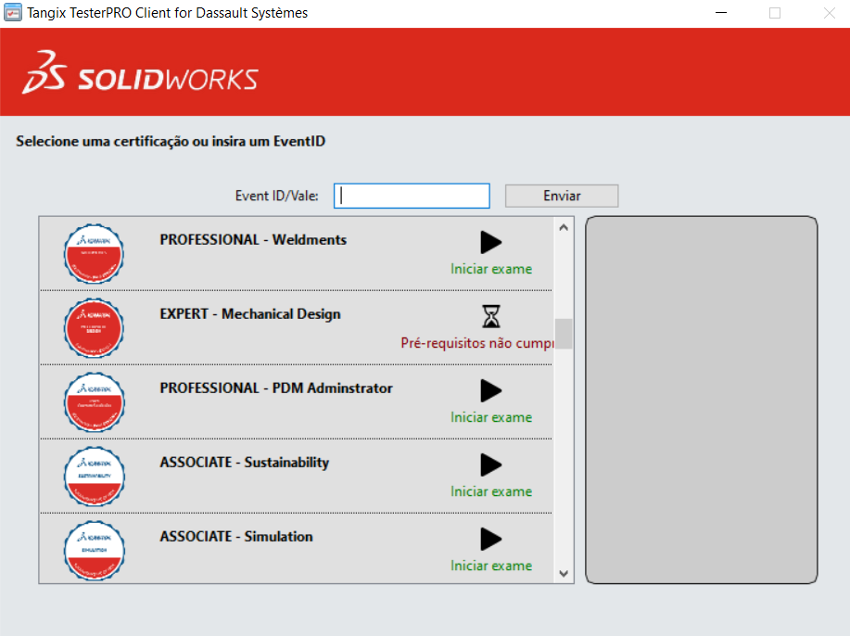Choose the Sustainability certification badge
This screenshot has width=850, height=636.
point(94,475)
